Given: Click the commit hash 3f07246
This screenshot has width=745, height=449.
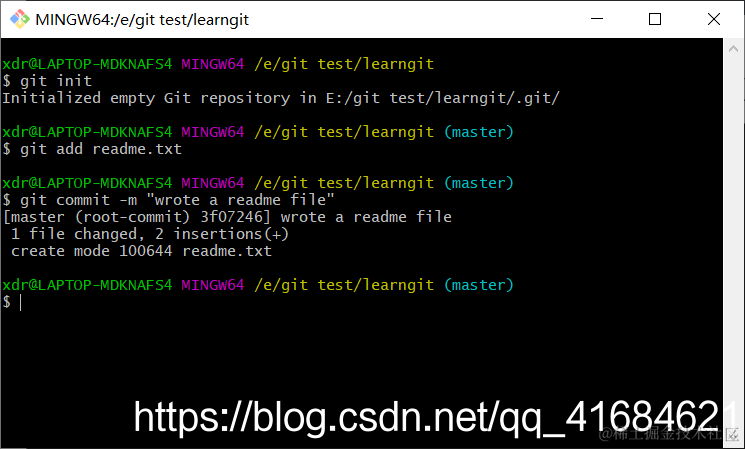Looking at the screenshot, I should (231, 217).
